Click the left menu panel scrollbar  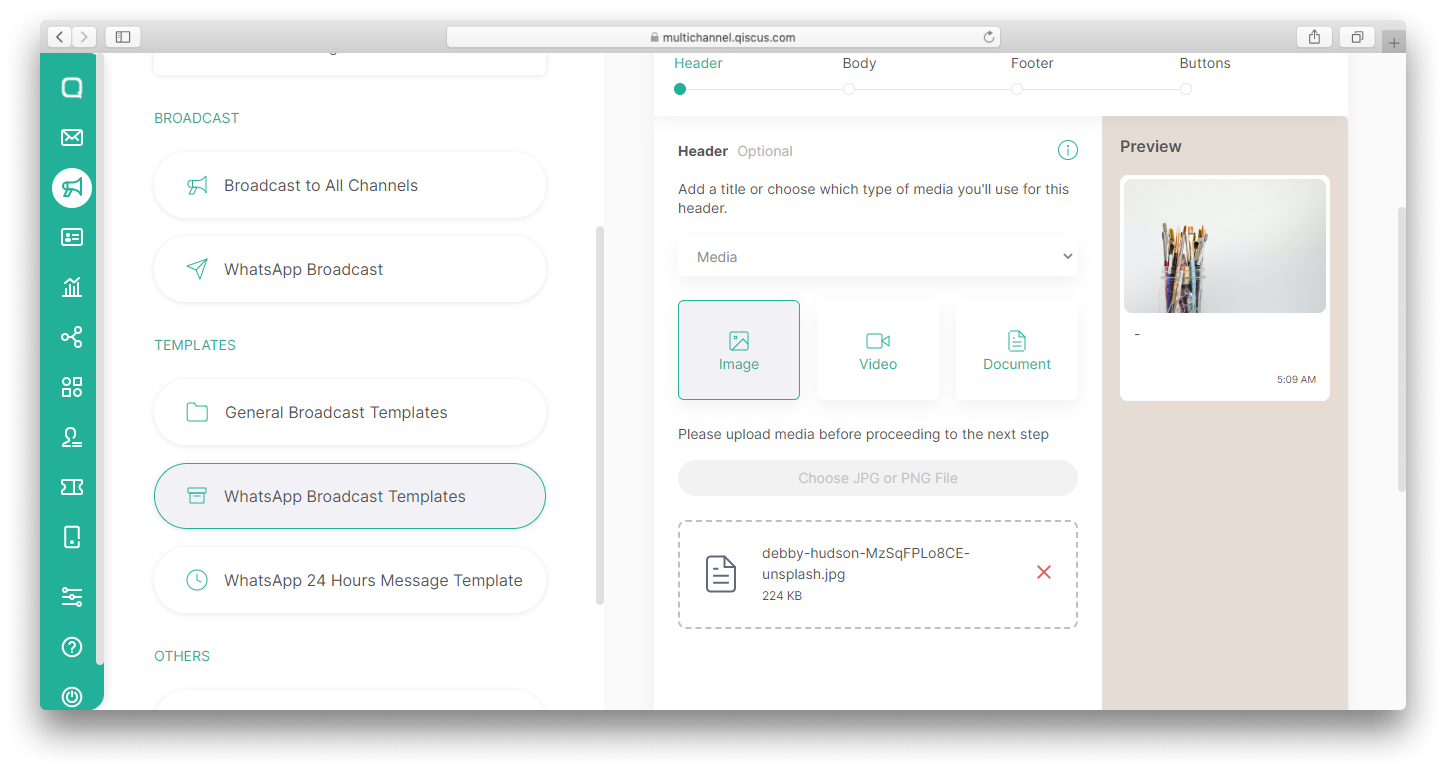coord(600,415)
